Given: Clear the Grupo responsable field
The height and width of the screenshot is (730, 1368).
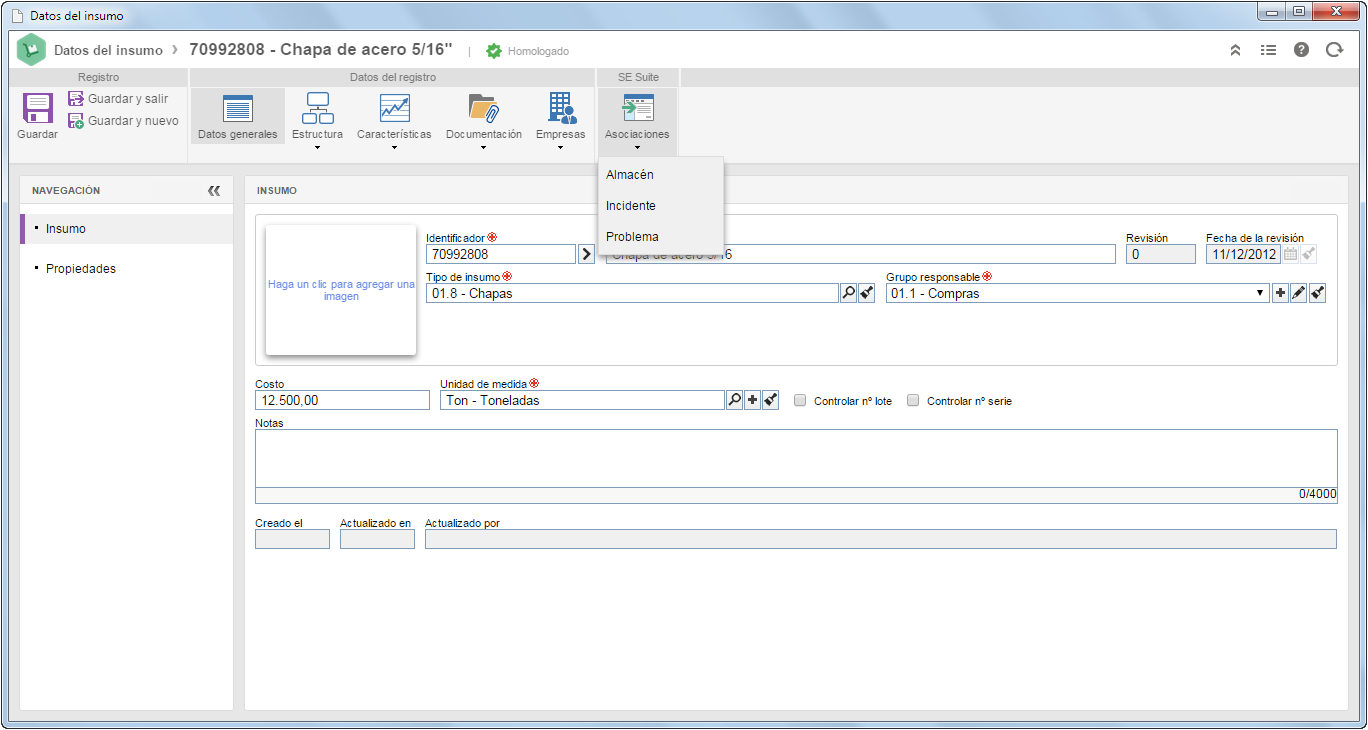Looking at the screenshot, I should click(1318, 293).
